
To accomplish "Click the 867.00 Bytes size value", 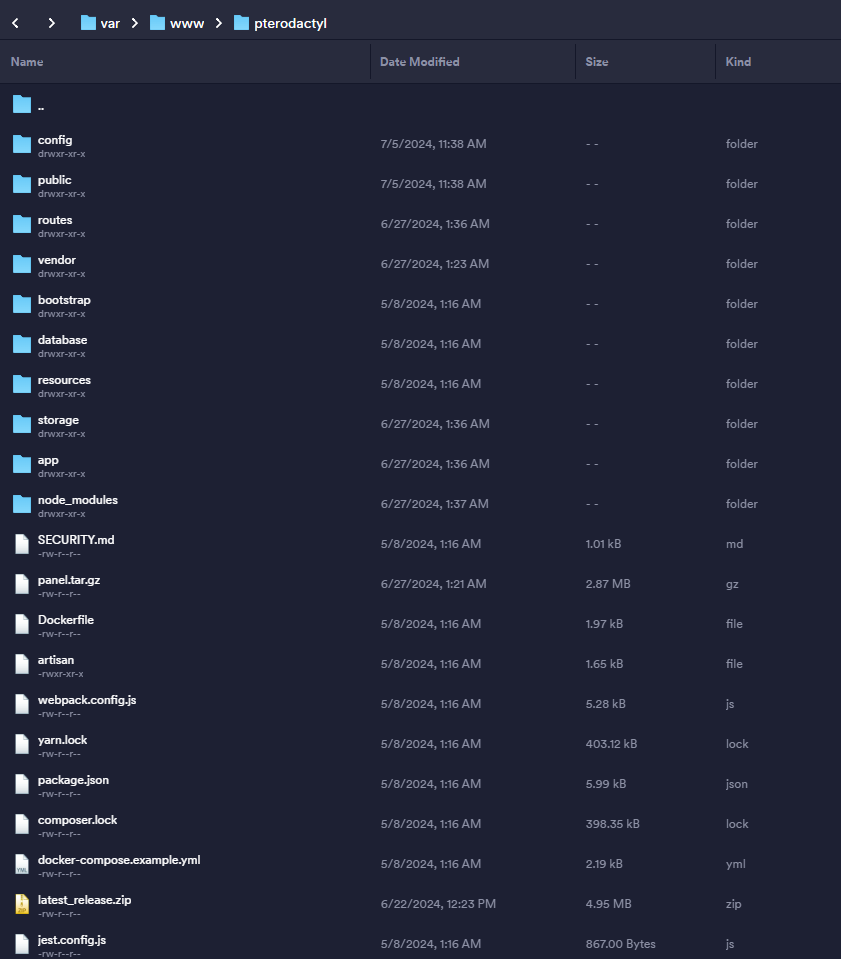I will click(x=621, y=944).
